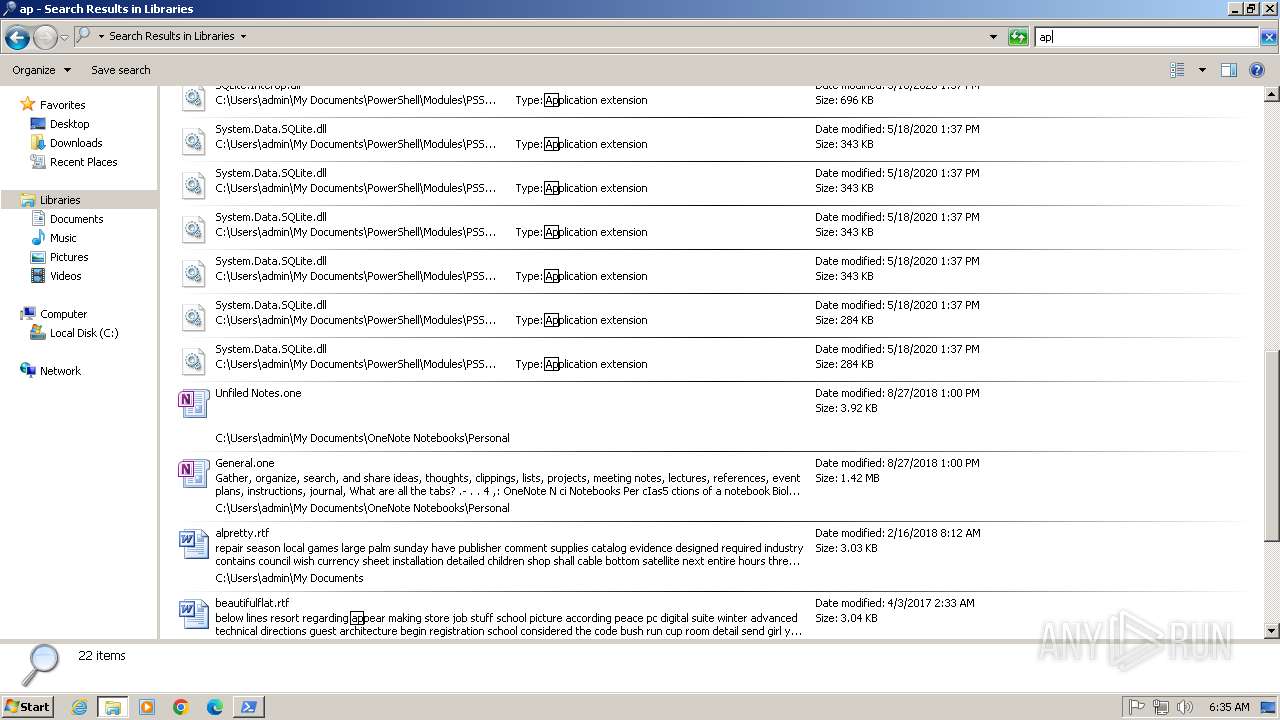
Task: Click the '22 items' status text
Action: click(102, 656)
